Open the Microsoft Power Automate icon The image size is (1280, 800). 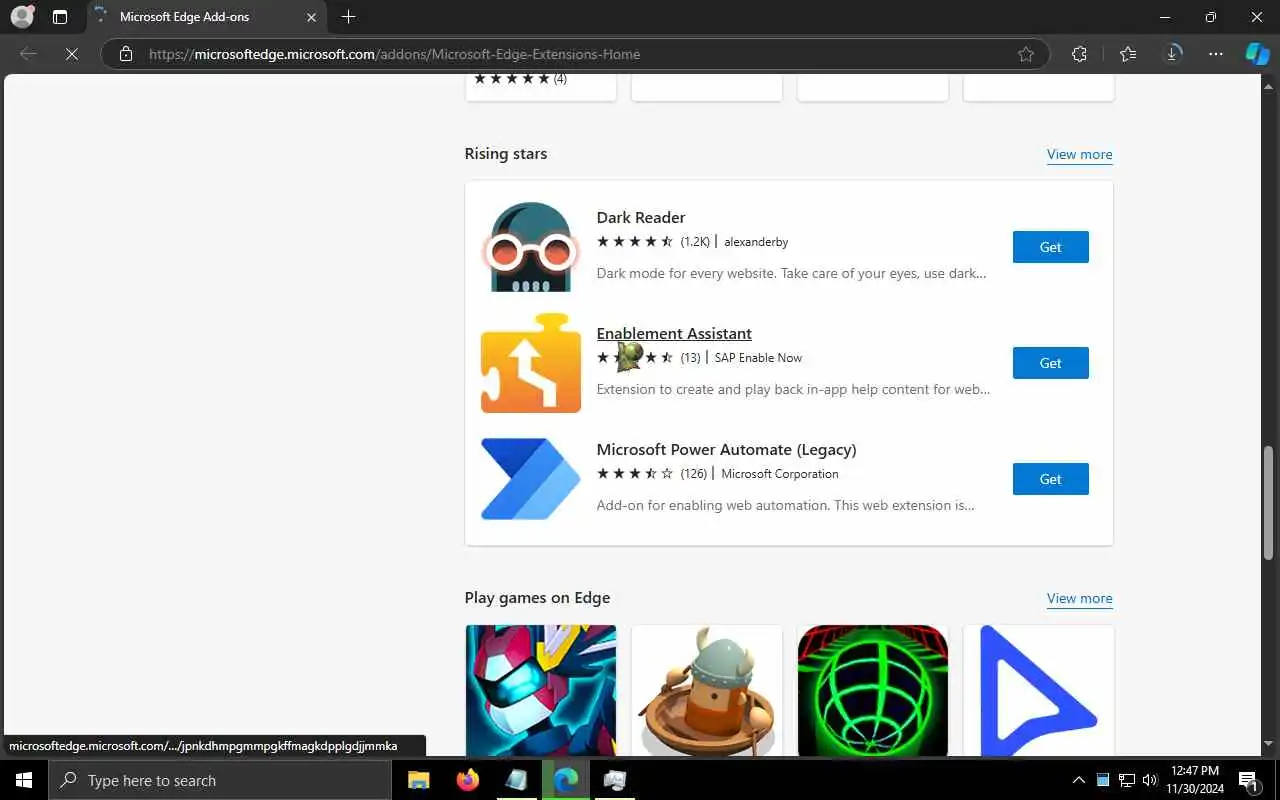531,479
